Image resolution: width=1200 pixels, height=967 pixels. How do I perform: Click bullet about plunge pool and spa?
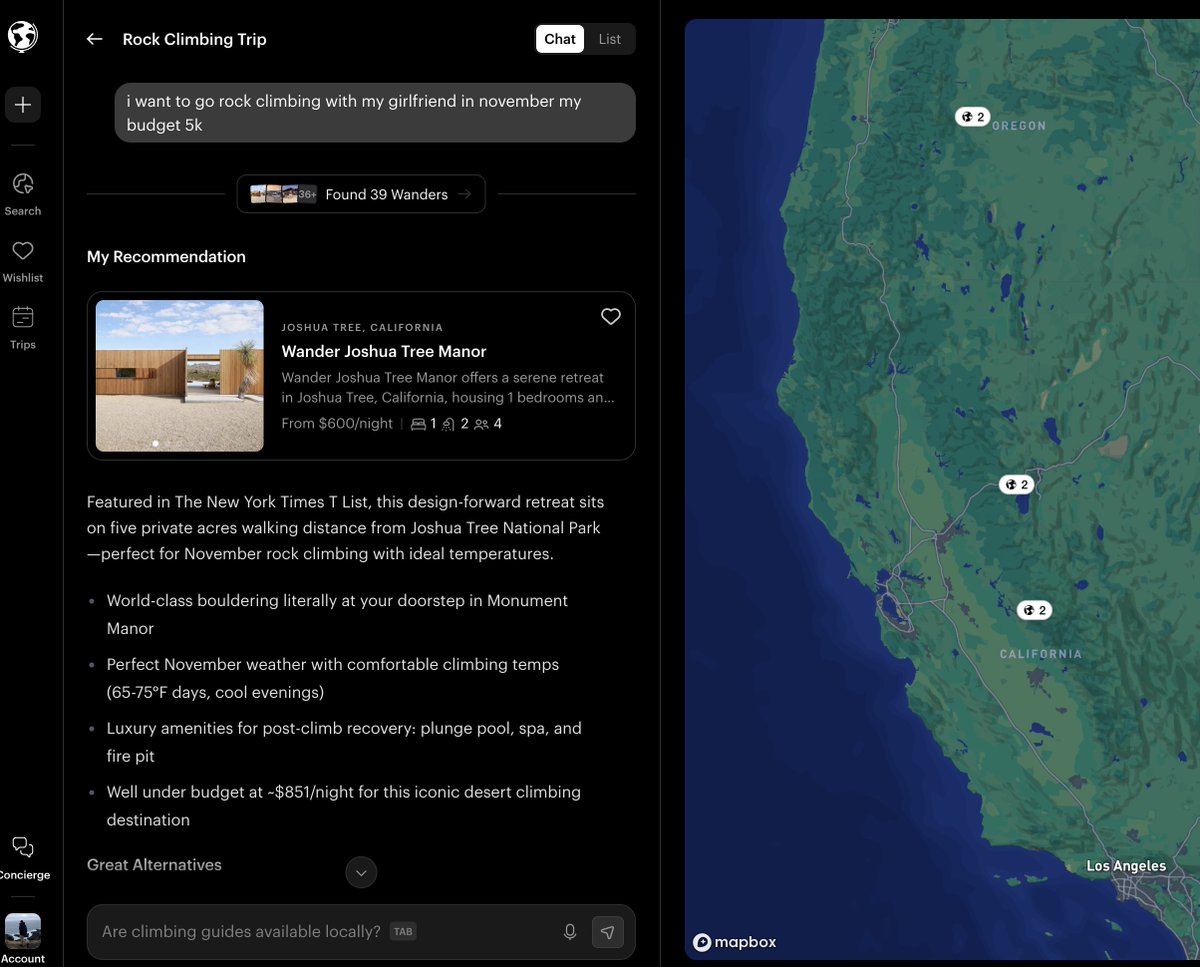coord(344,742)
